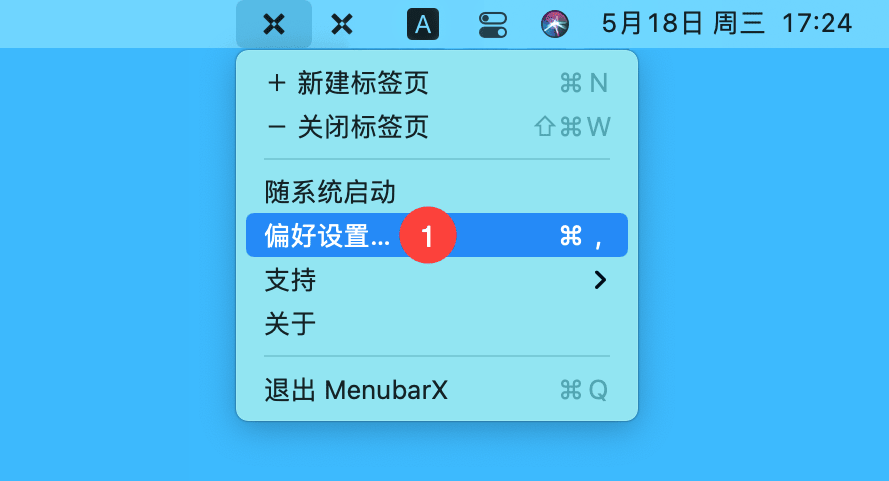
Task: Choose 关于 from the menu
Action: pos(437,324)
